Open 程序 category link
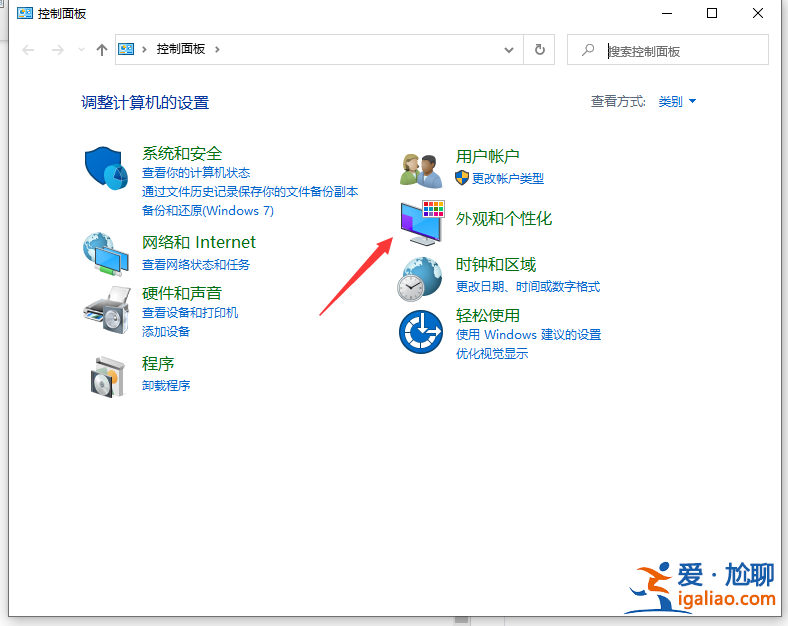This screenshot has height=626, width=788. 158,363
